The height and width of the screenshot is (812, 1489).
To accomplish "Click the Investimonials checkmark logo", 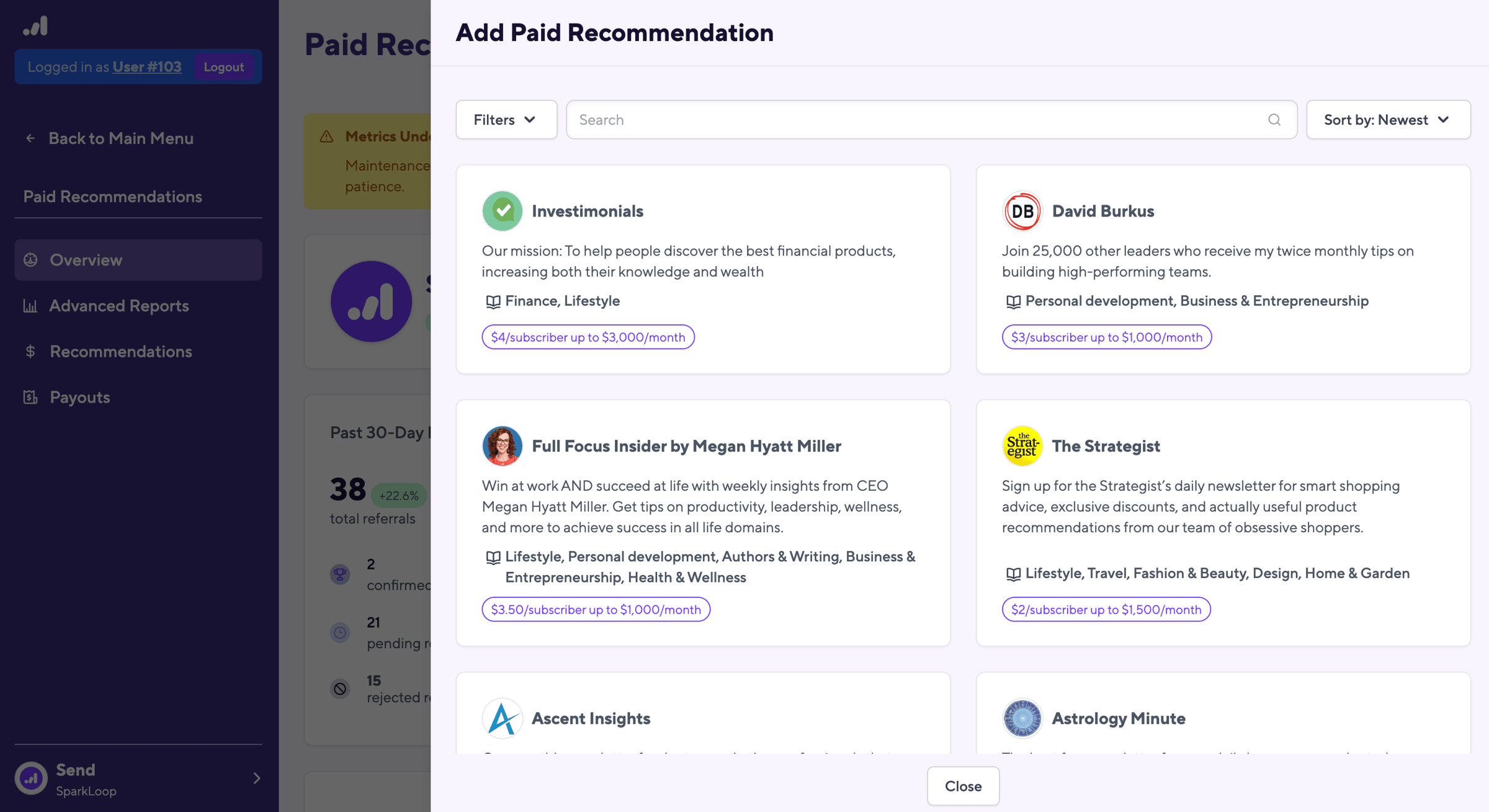I will point(502,211).
